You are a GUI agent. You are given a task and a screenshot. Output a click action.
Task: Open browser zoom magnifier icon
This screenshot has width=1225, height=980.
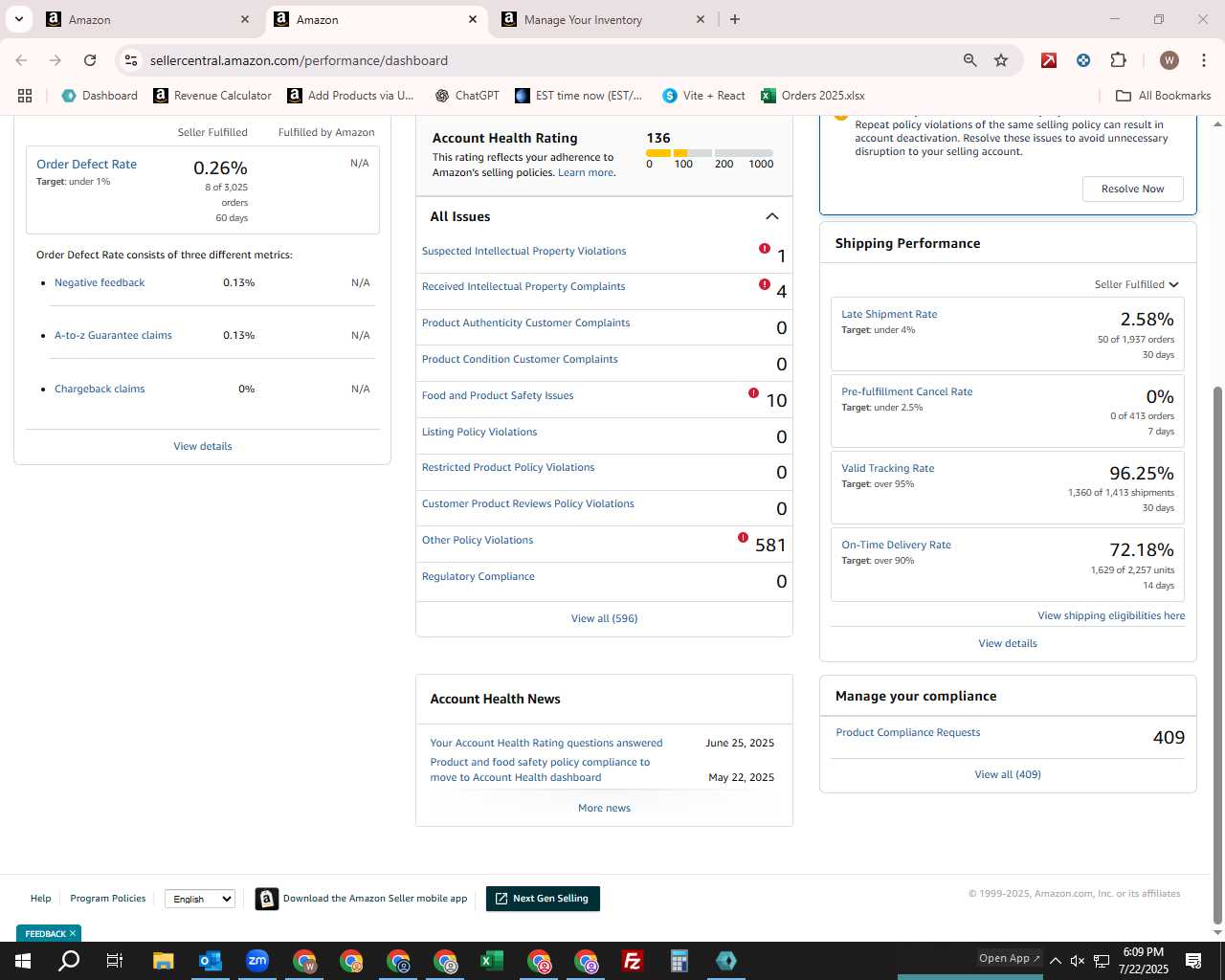click(x=969, y=60)
